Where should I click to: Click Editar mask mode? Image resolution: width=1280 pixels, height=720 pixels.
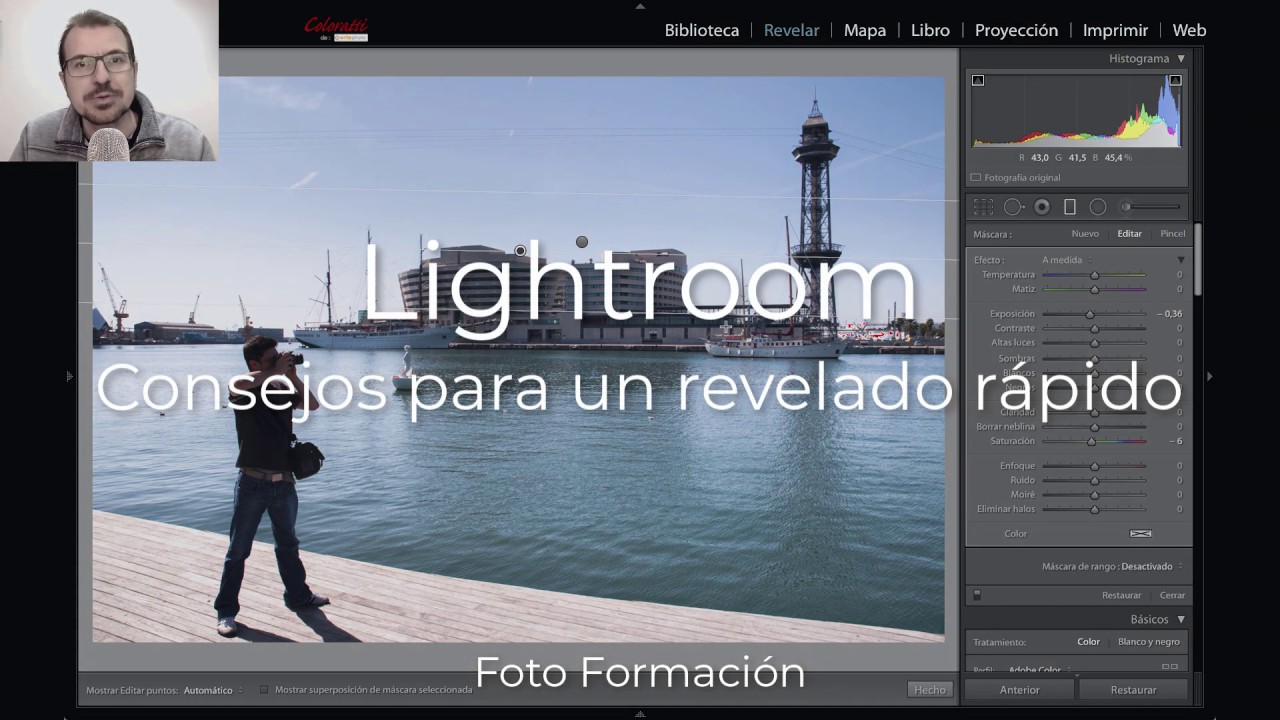coord(1129,234)
